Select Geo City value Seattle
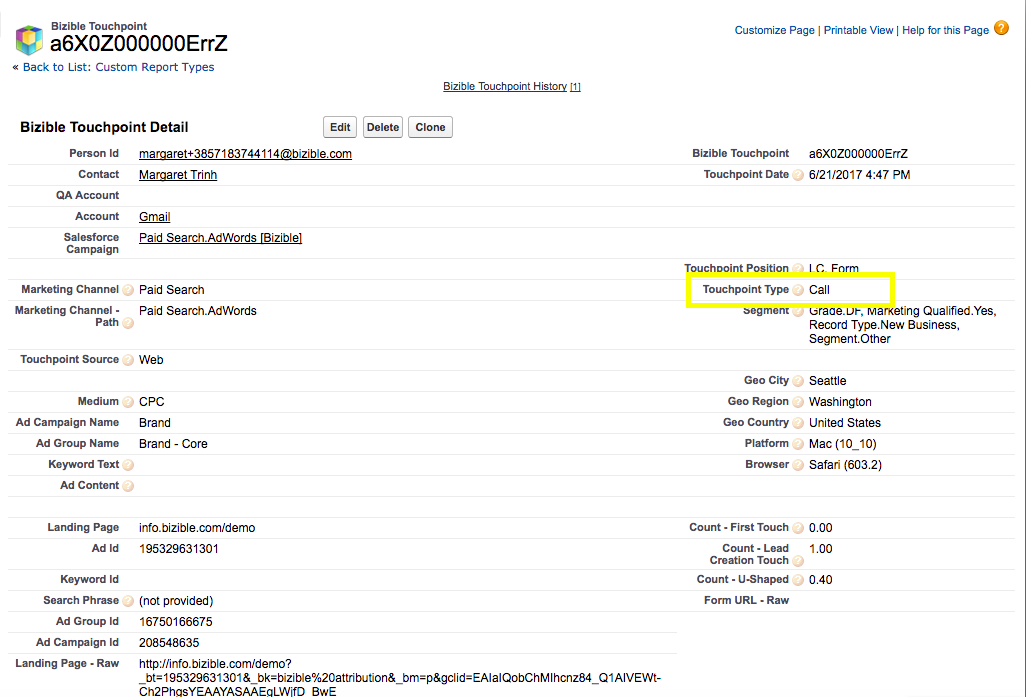The image size is (1026, 697). [x=827, y=381]
